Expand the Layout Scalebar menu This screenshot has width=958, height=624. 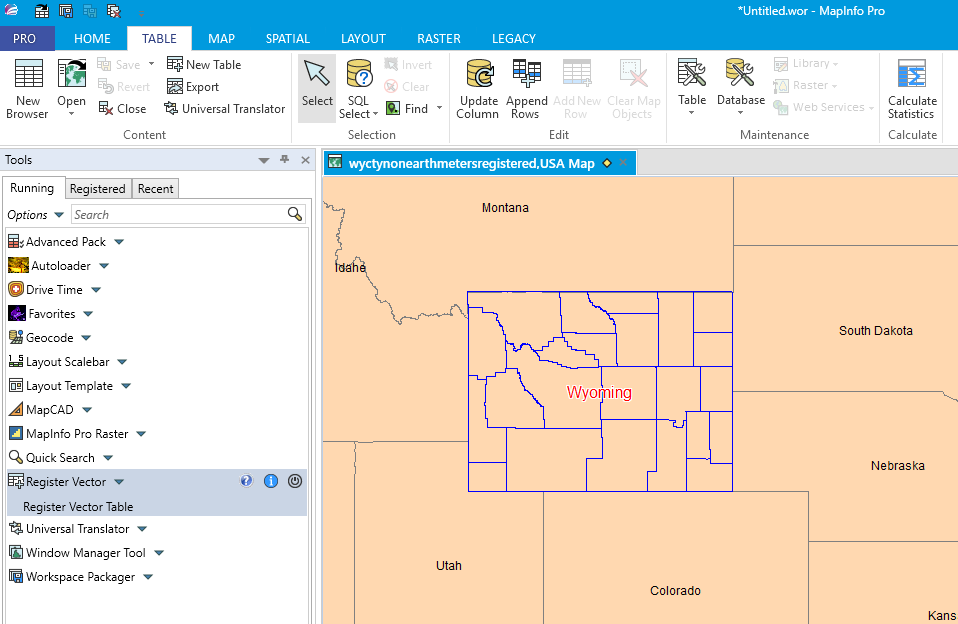pyautogui.click(x=122, y=362)
